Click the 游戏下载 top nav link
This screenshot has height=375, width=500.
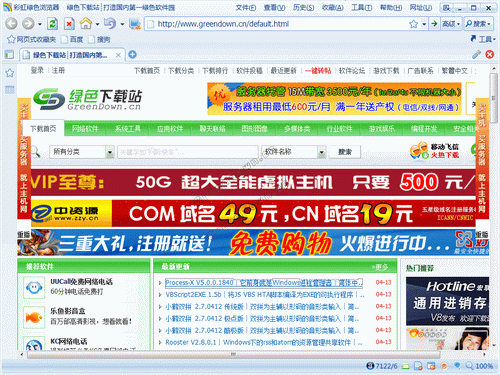(x=386, y=70)
